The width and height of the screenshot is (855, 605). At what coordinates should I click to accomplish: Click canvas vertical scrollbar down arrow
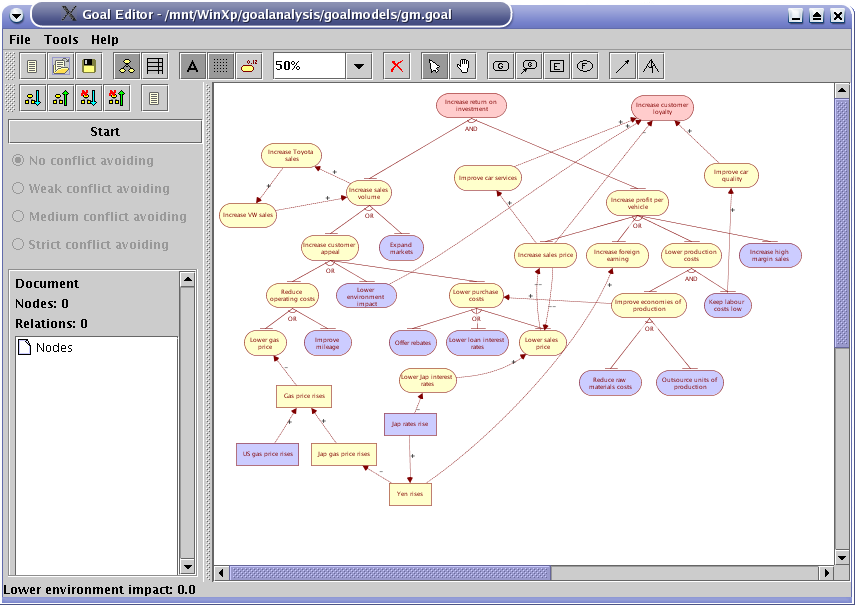[x=842, y=558]
